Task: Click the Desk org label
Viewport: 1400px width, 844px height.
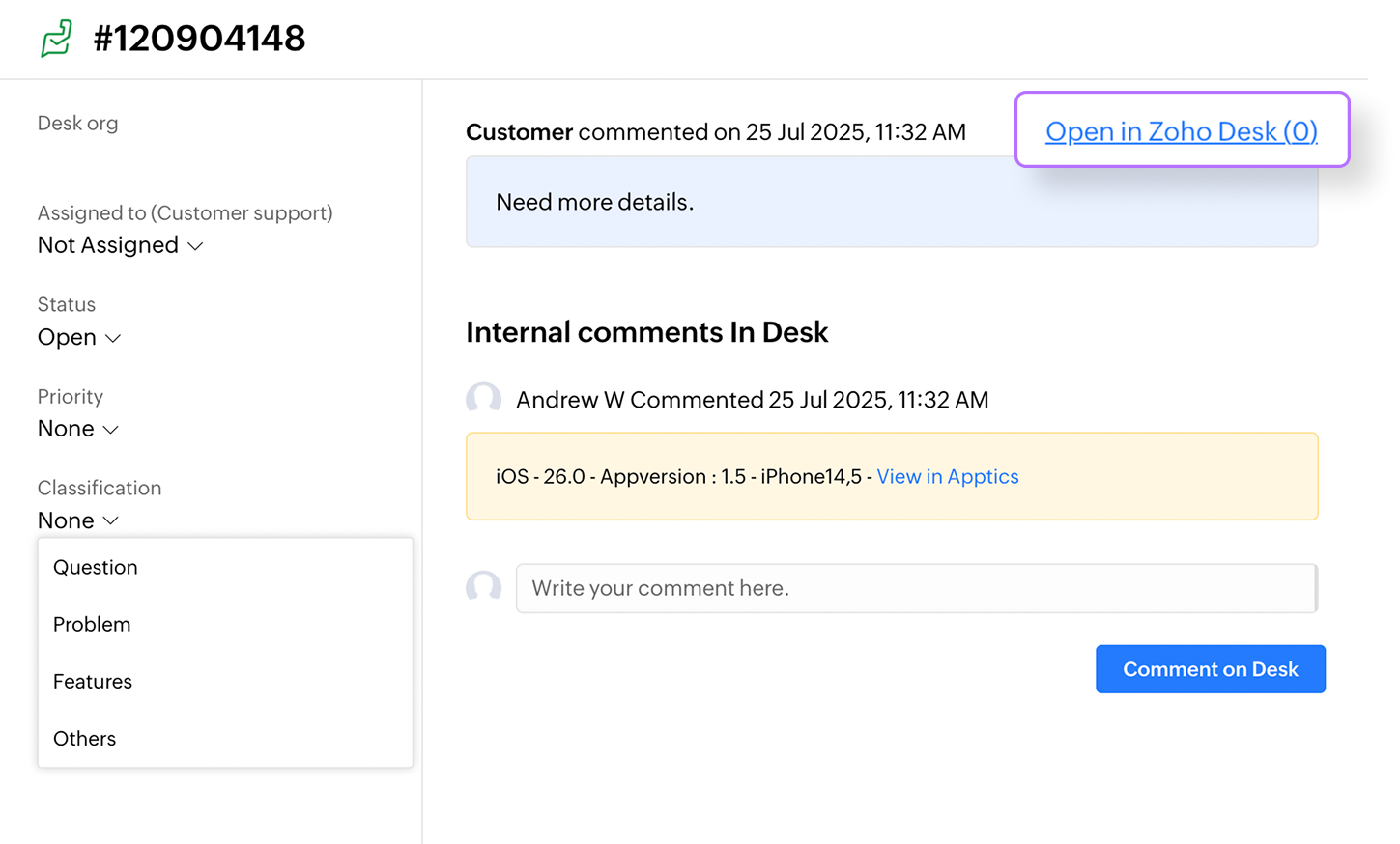Action: 77,123
